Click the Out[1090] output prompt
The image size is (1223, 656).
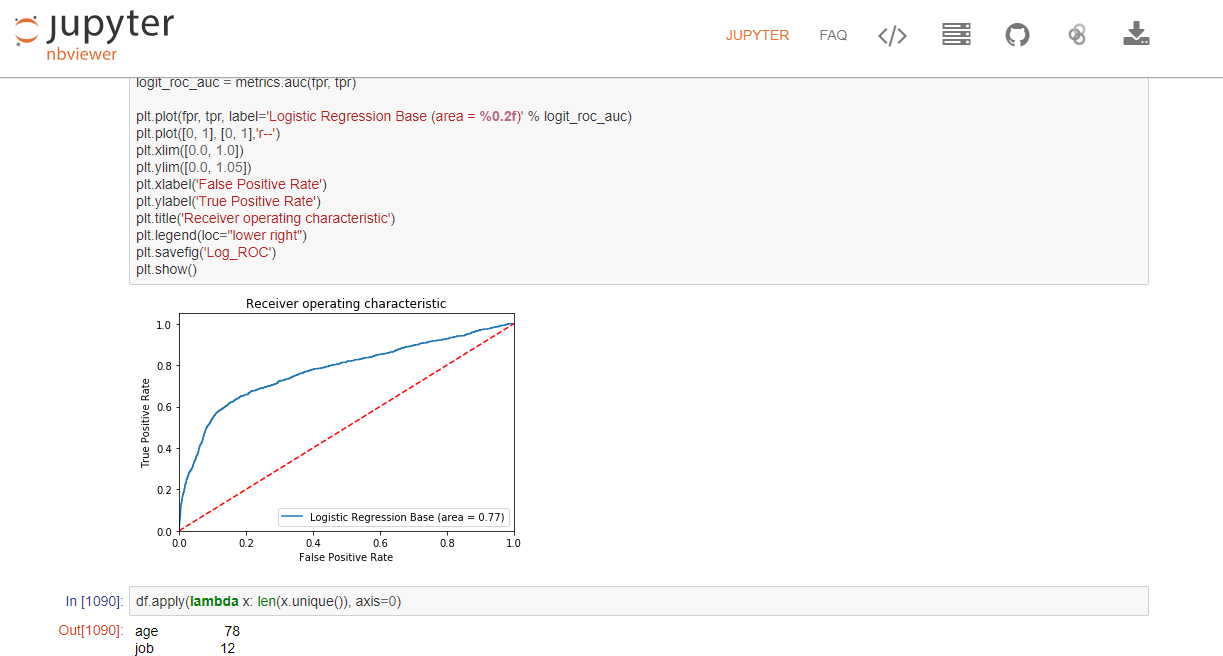click(93, 631)
